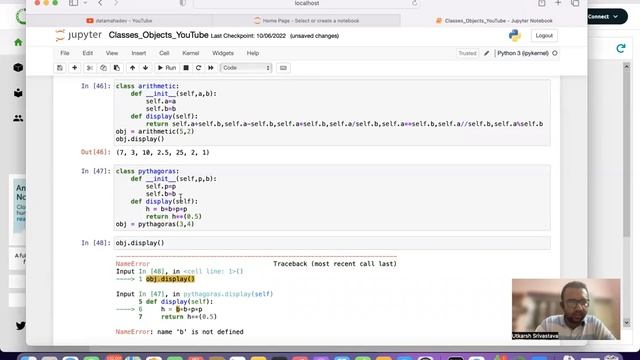Go back with the browser back arrow
Screen dimensions: 640x360
(x=100, y=3)
